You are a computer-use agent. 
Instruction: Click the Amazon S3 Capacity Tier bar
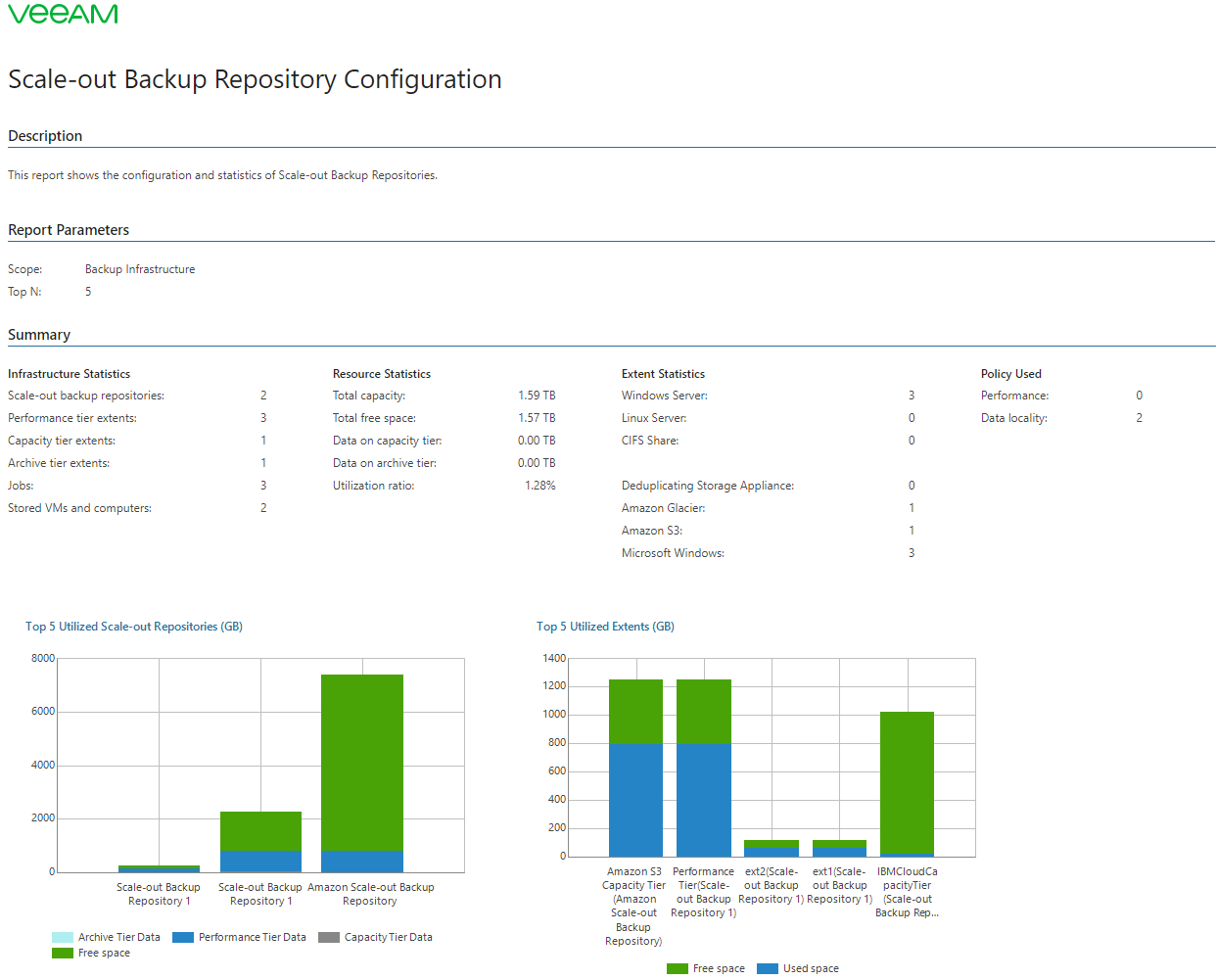click(635, 769)
